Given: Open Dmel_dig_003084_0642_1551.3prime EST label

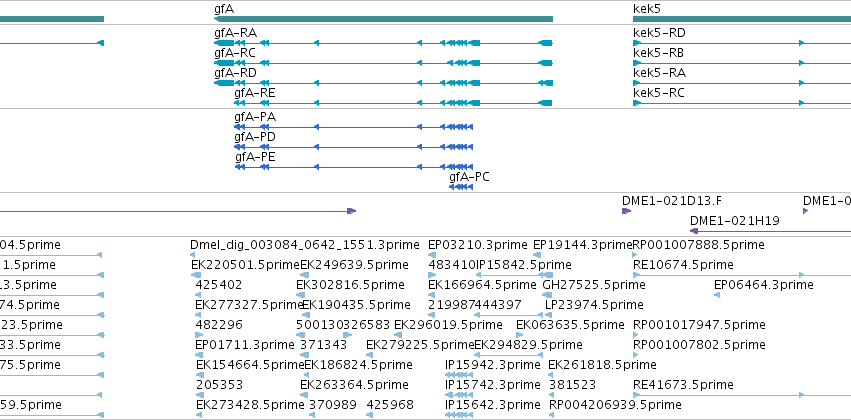Looking at the screenshot, I should point(304,245).
